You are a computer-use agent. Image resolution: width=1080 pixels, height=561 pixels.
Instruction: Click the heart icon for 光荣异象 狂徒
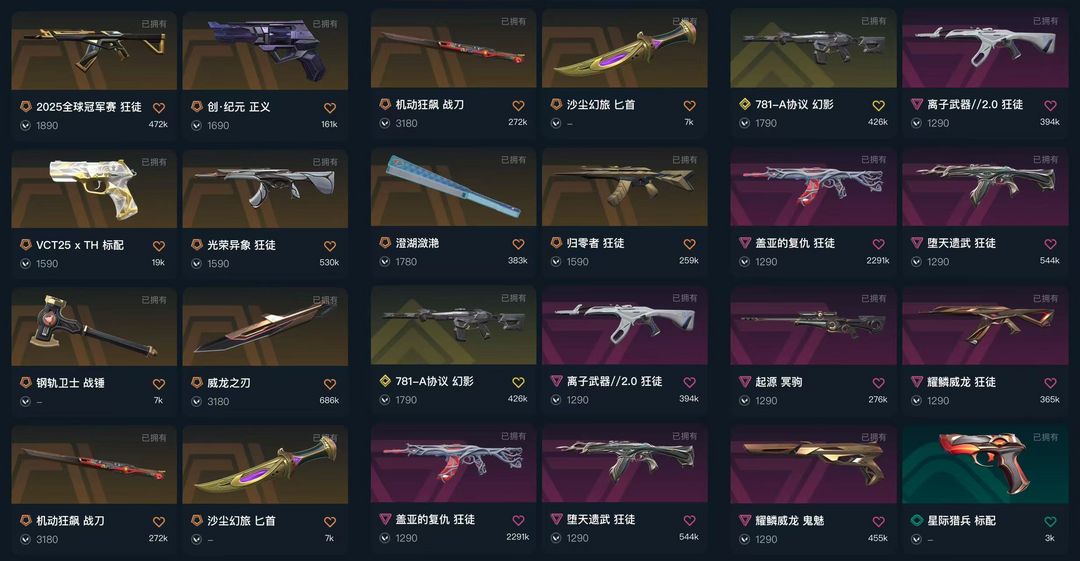pos(330,246)
